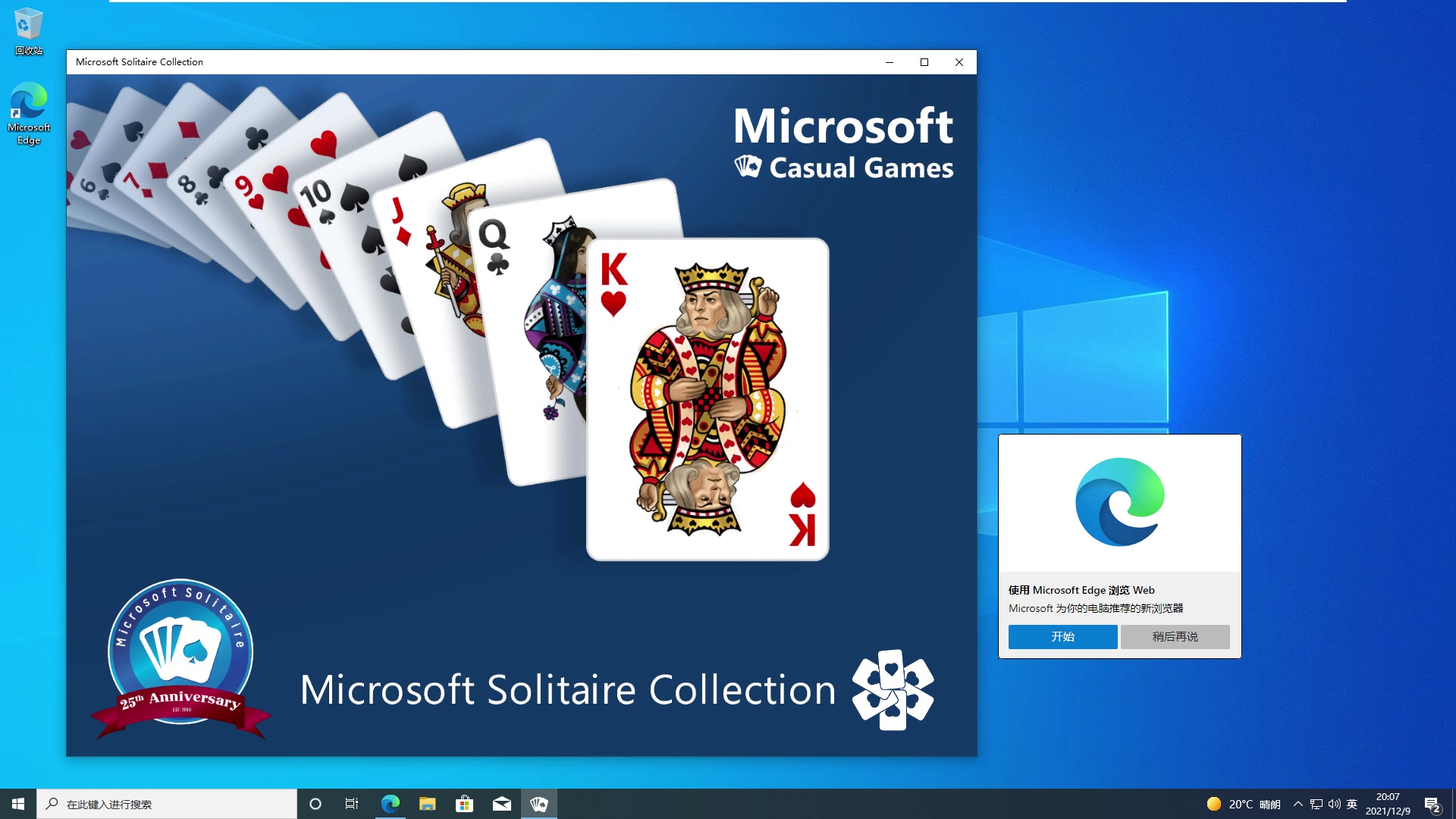Open File Explorer from the taskbar
This screenshot has width=1456, height=819.
pyautogui.click(x=427, y=804)
